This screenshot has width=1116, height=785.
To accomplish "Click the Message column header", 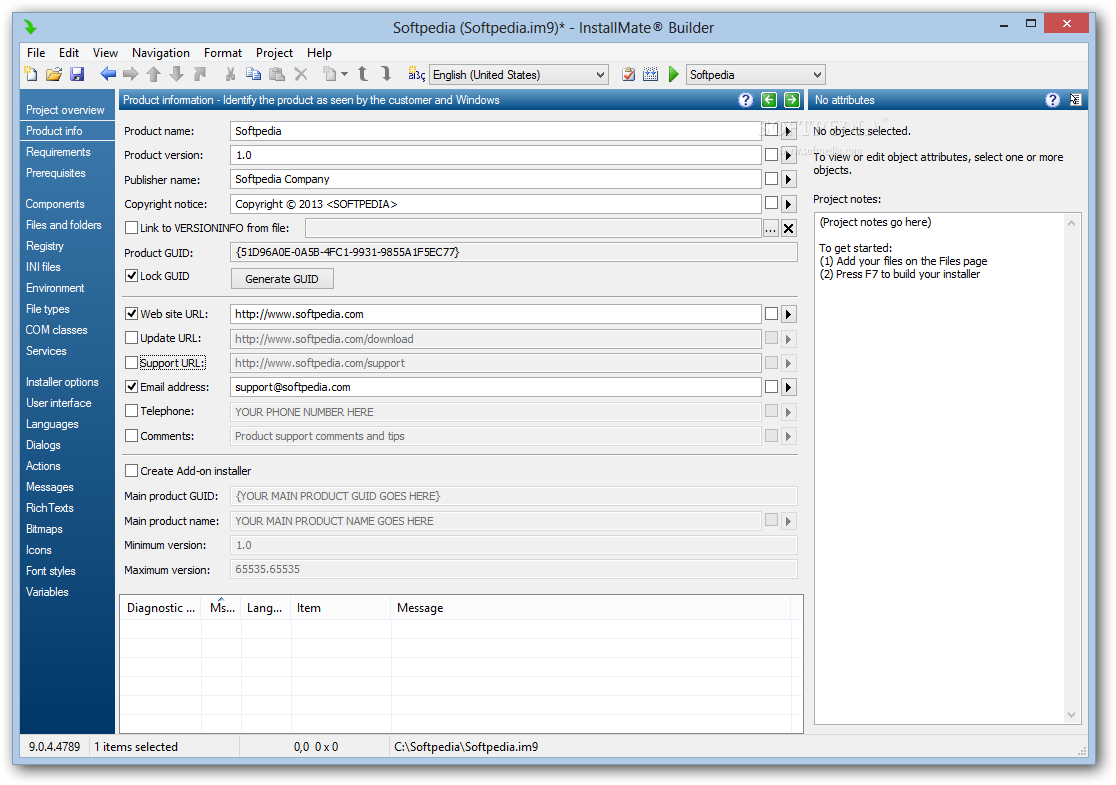I will point(420,608).
